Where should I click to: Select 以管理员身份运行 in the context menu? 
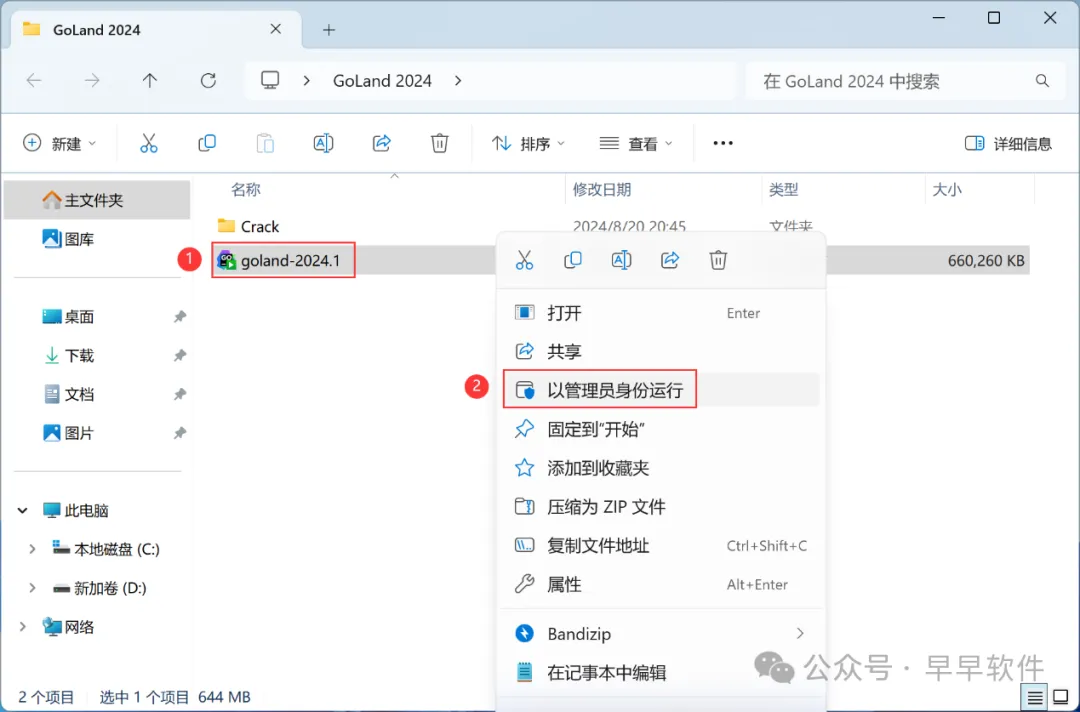tap(661, 390)
